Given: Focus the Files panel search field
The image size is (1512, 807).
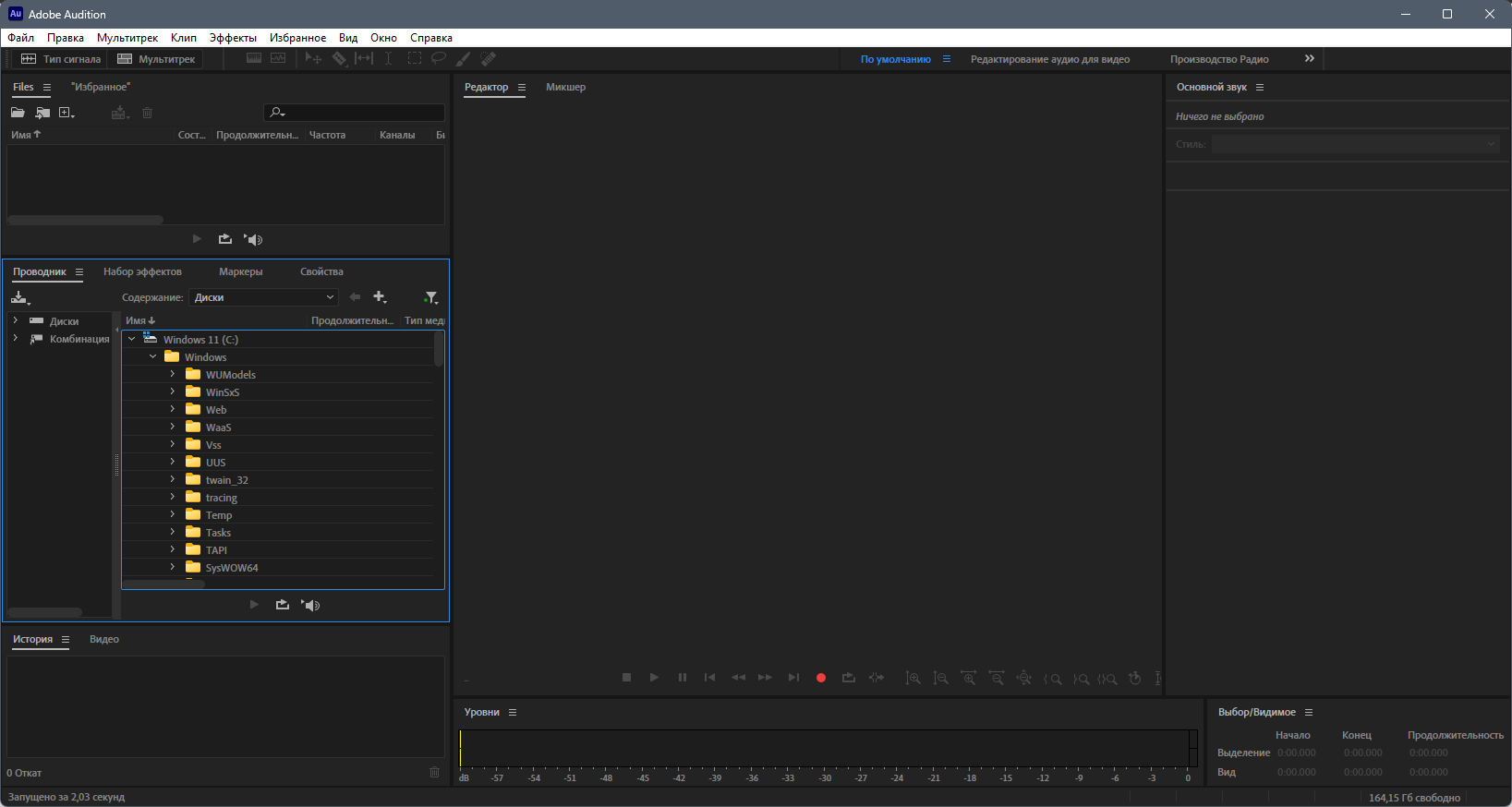Looking at the screenshot, I should point(354,113).
